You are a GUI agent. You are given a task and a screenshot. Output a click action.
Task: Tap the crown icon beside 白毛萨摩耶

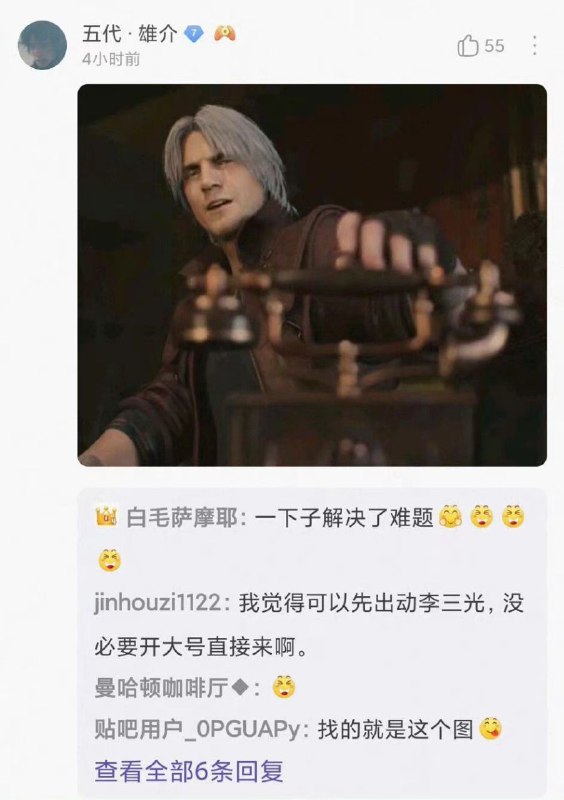pos(106,516)
